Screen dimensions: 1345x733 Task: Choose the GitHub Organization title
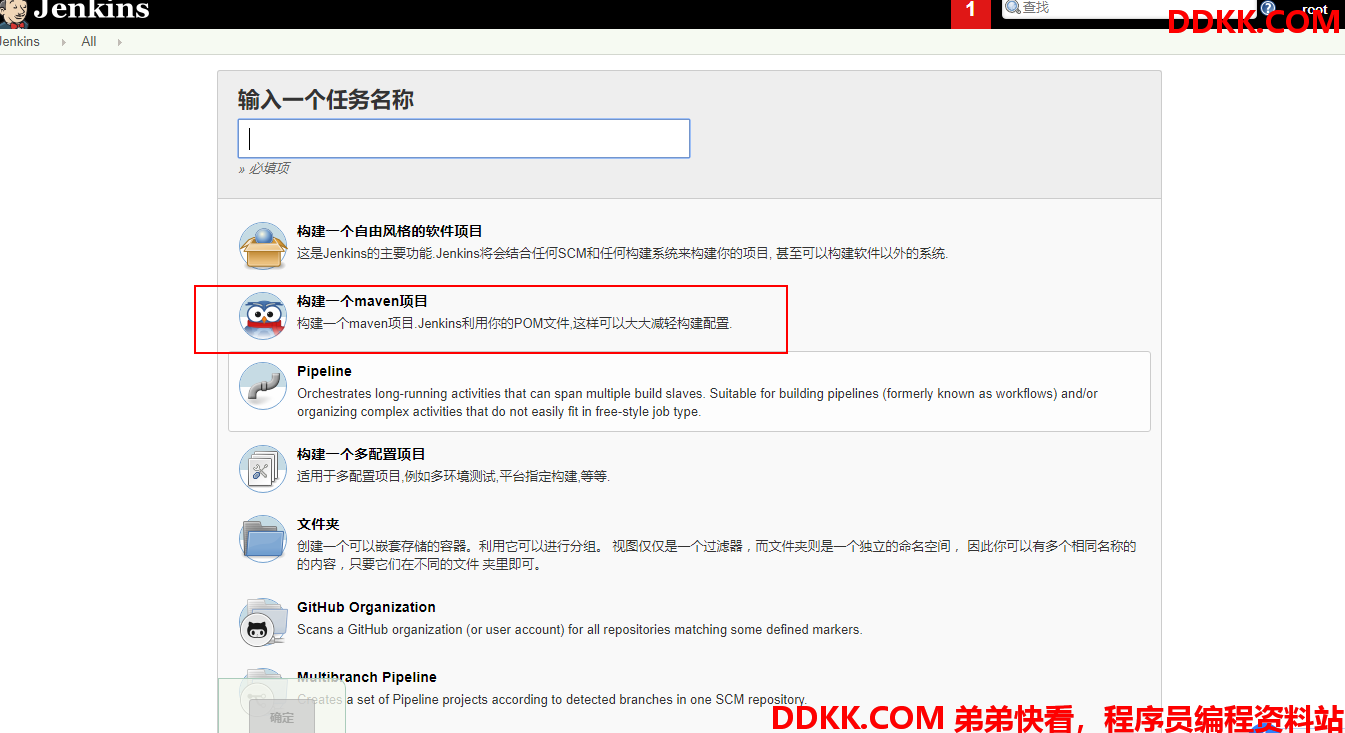point(366,607)
